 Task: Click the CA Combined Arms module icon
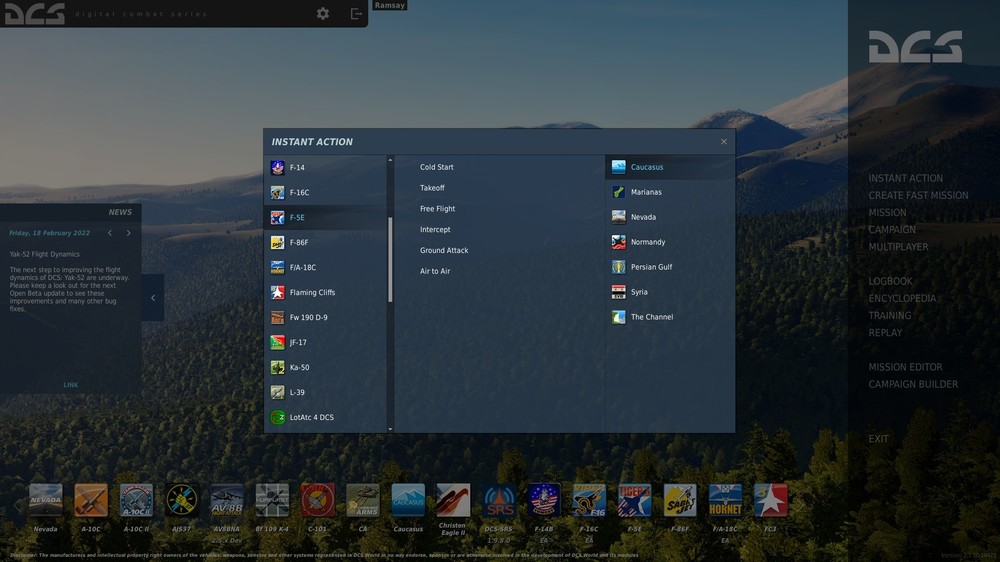pos(362,500)
